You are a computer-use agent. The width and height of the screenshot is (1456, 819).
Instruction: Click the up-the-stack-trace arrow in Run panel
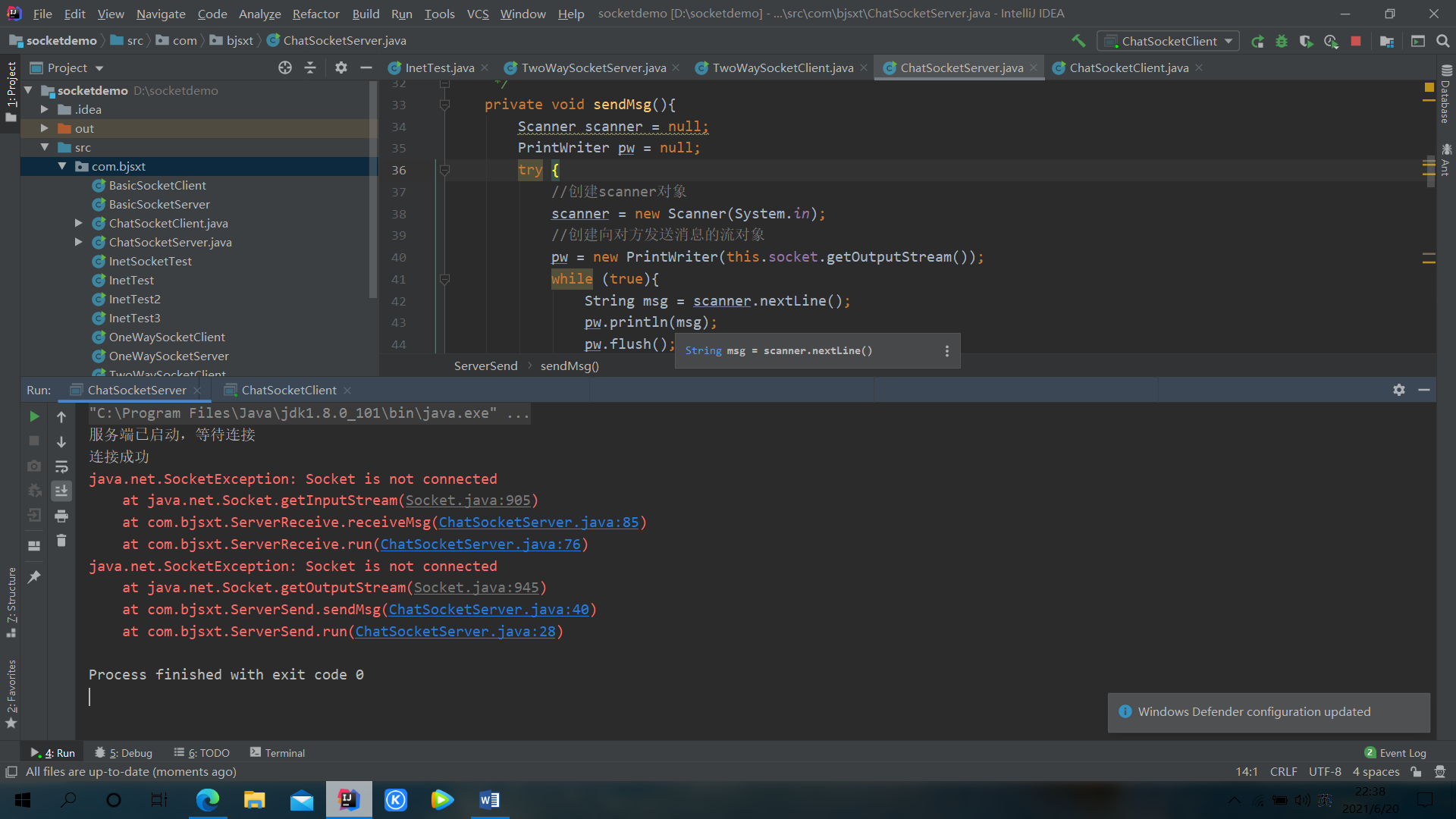point(61,416)
